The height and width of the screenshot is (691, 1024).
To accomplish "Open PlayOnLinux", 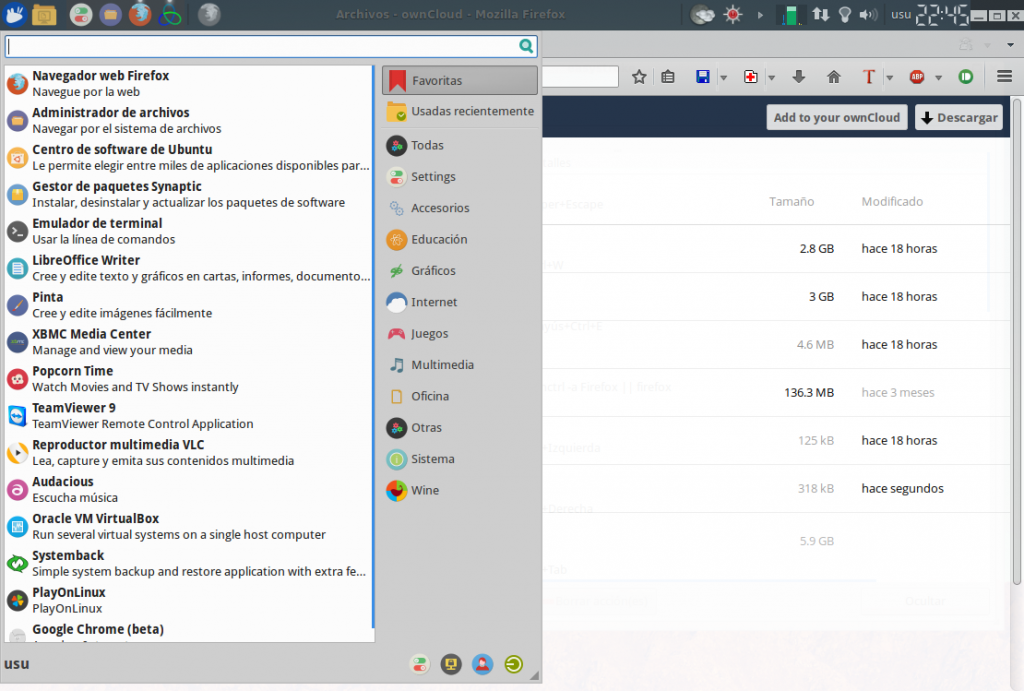I will point(189,600).
